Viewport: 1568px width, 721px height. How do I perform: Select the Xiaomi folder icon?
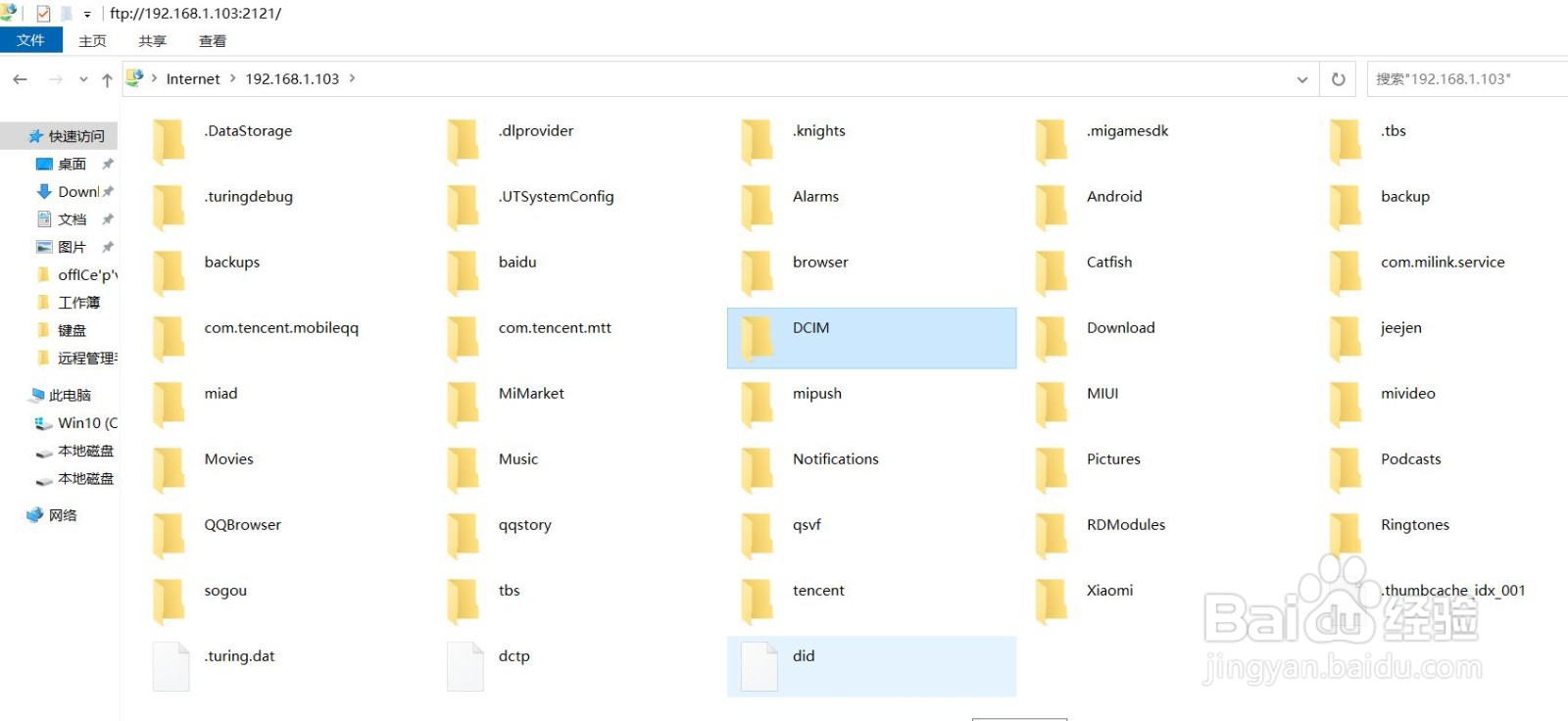[1051, 601]
